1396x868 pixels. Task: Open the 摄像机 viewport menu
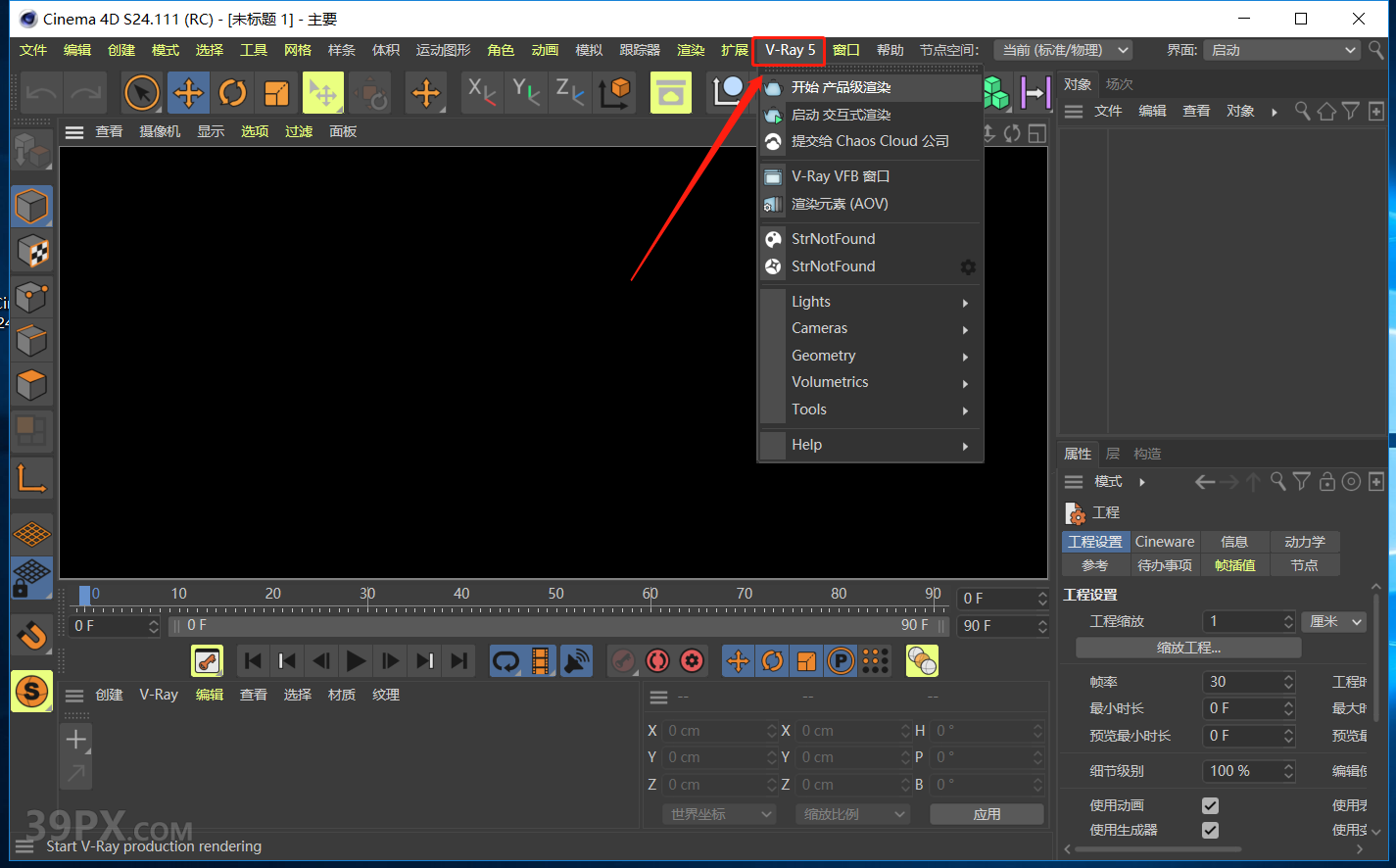[160, 131]
